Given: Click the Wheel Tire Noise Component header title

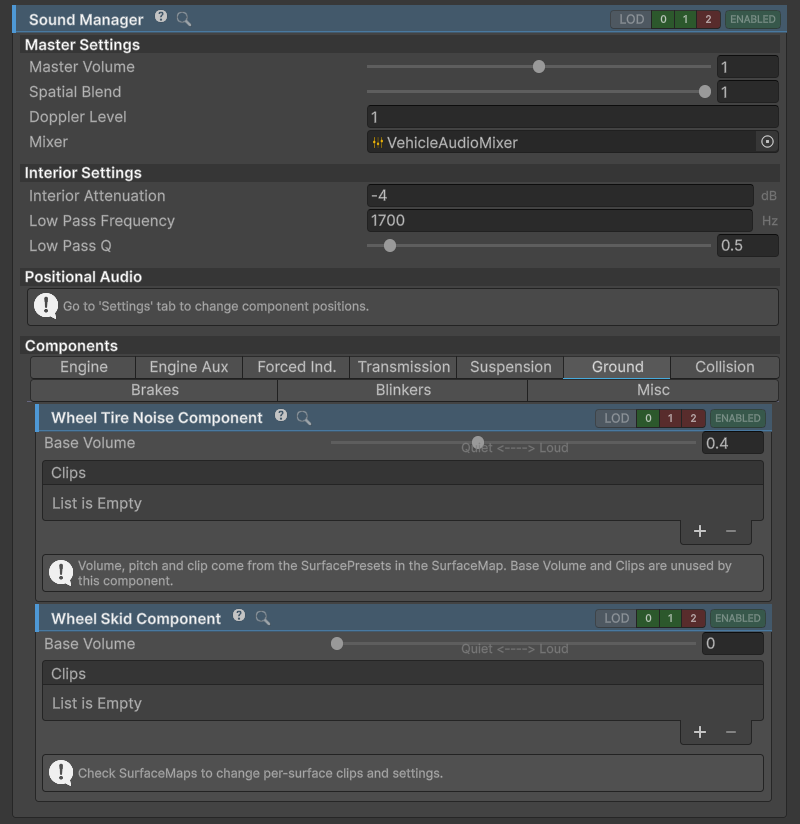Looking at the screenshot, I should click(x=157, y=418).
